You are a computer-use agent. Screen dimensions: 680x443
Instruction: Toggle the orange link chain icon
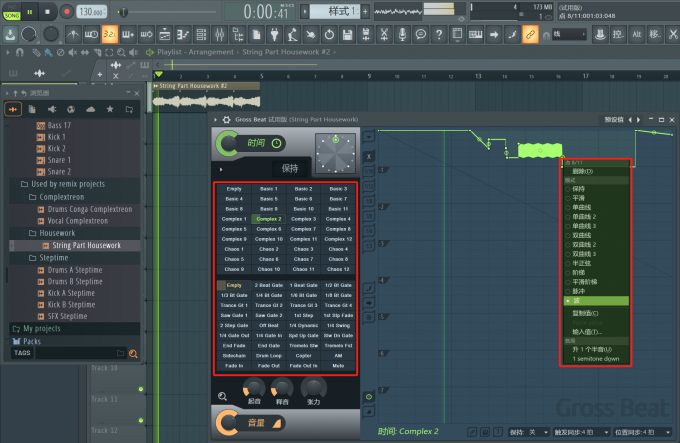[x=530, y=34]
